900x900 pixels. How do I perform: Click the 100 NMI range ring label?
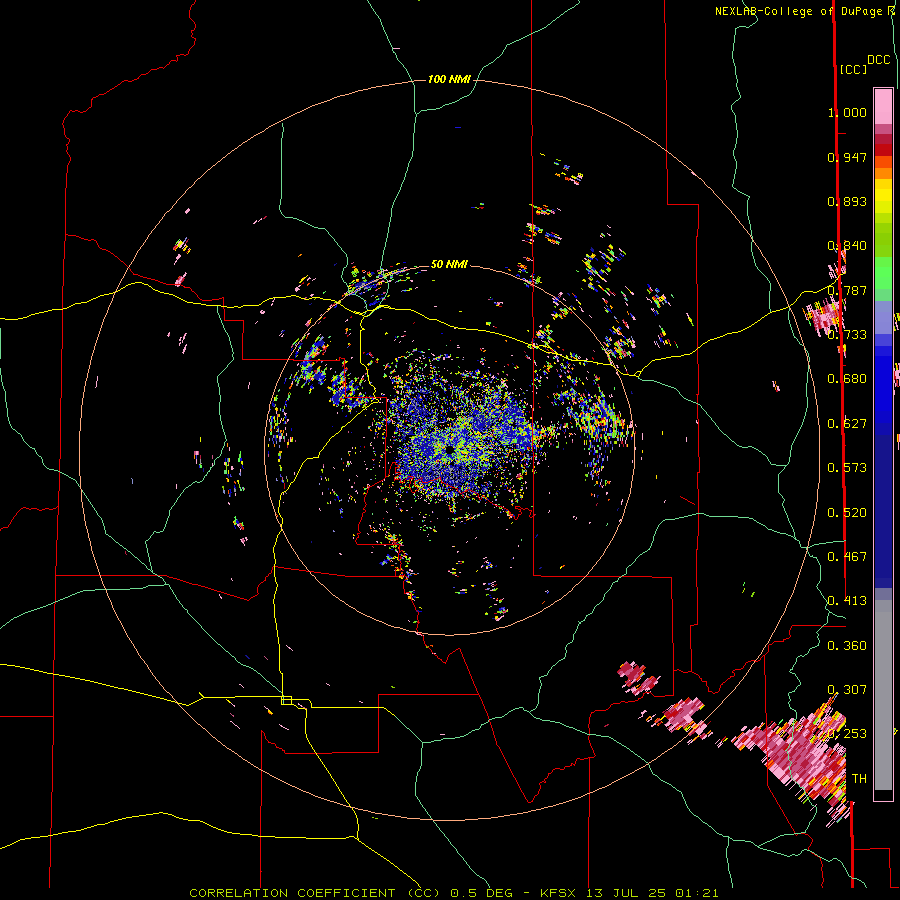tap(449, 79)
